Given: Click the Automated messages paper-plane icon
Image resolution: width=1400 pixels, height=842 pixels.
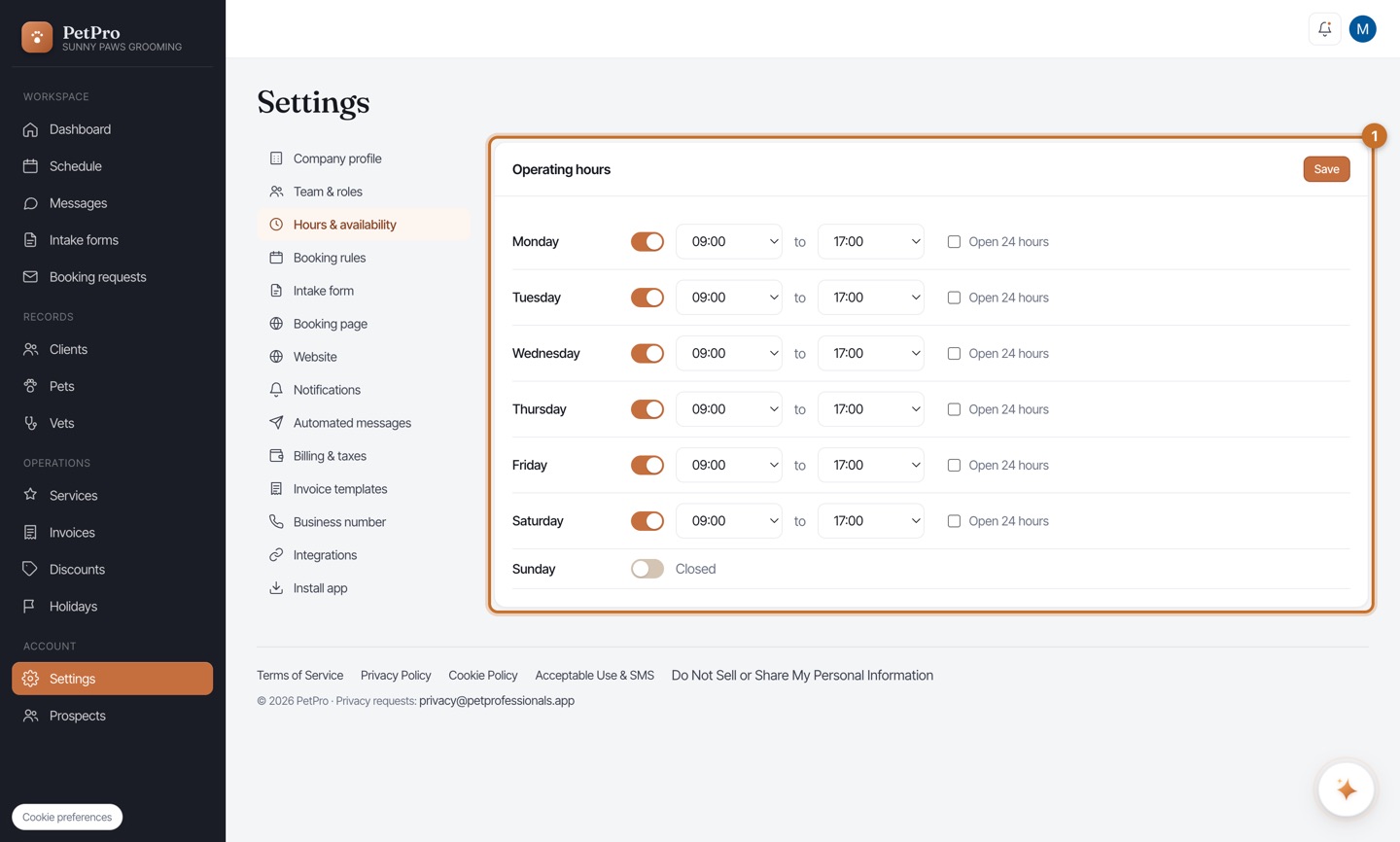Looking at the screenshot, I should 276,423.
